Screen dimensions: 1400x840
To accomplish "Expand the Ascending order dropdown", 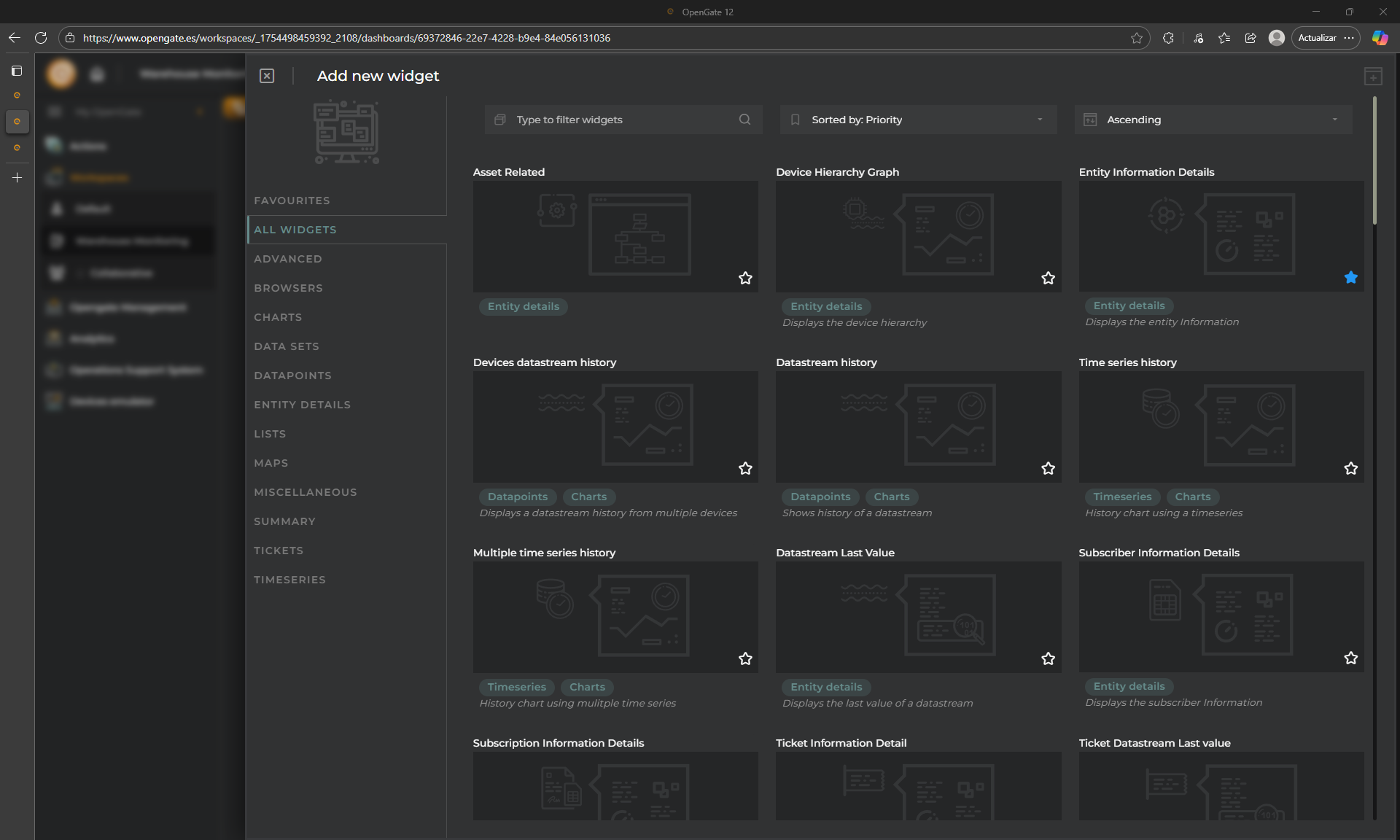I will click(1213, 120).
